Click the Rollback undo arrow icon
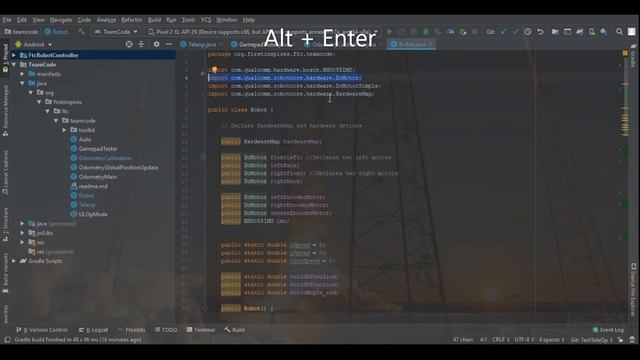Screen dimensions: 640x360 coord(540,31)
